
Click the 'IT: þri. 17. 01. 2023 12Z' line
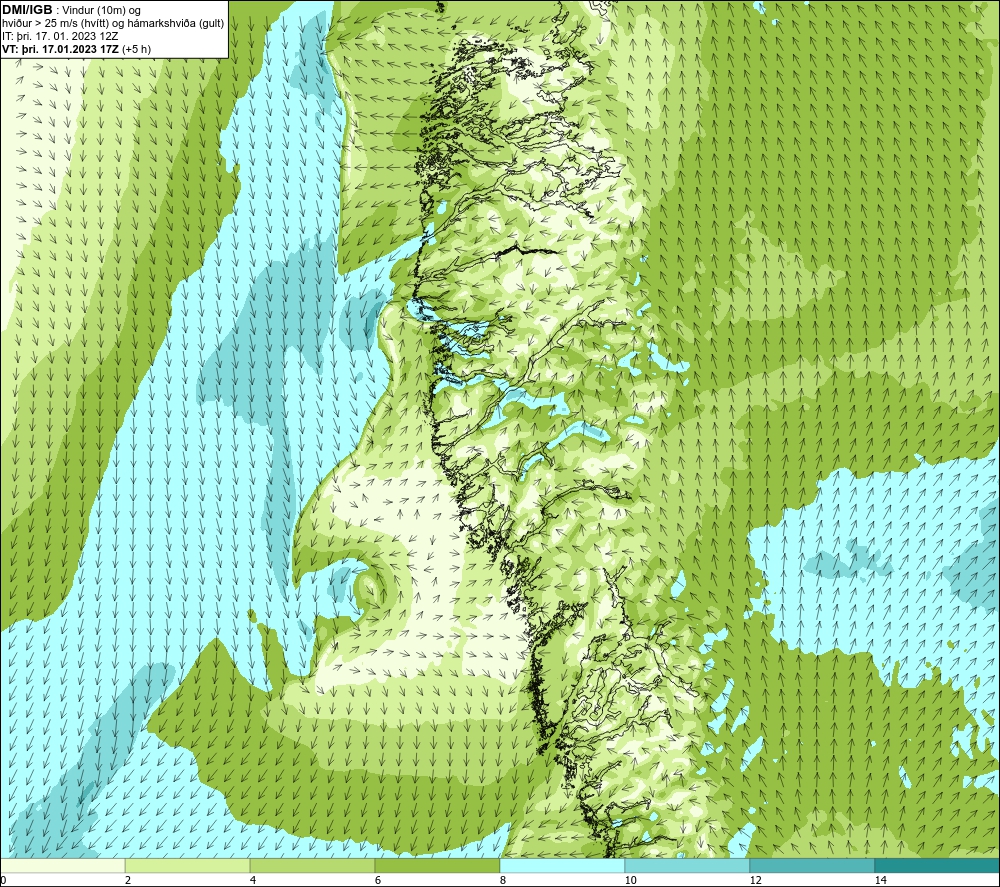pyautogui.click(x=60, y=36)
